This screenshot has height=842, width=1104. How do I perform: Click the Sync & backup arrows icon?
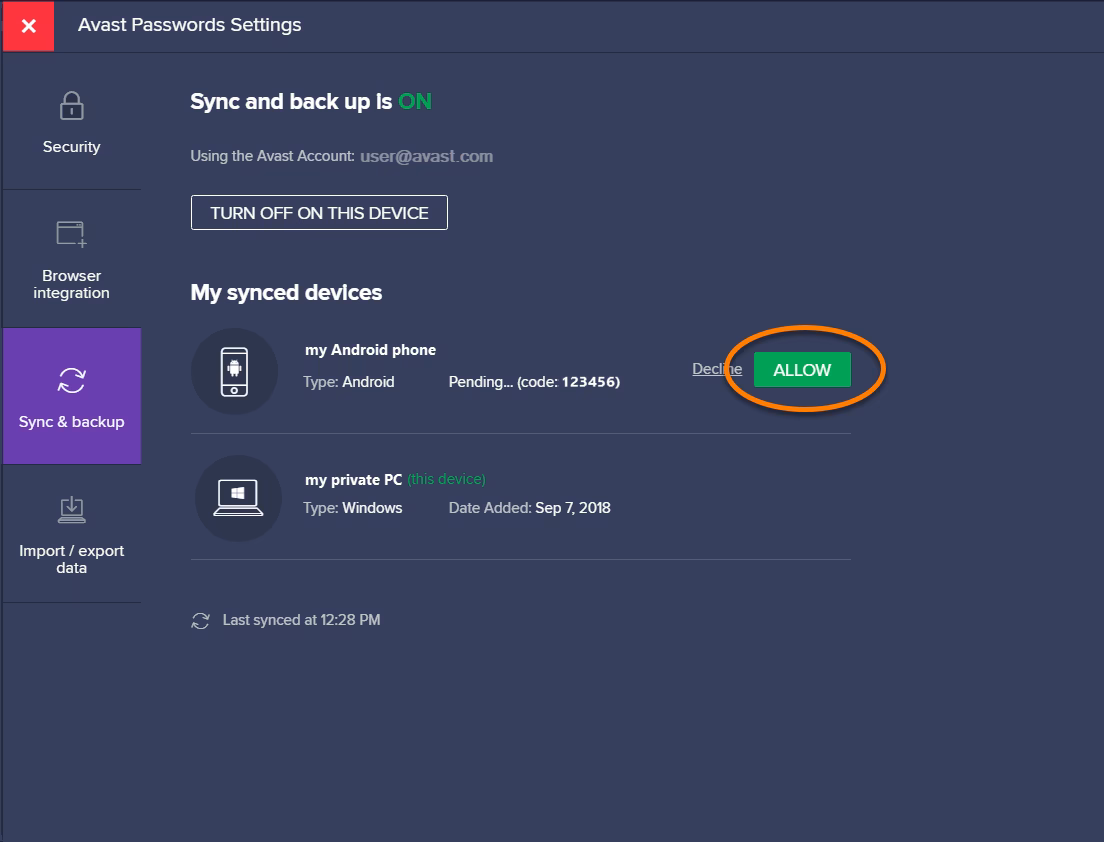(x=71, y=381)
